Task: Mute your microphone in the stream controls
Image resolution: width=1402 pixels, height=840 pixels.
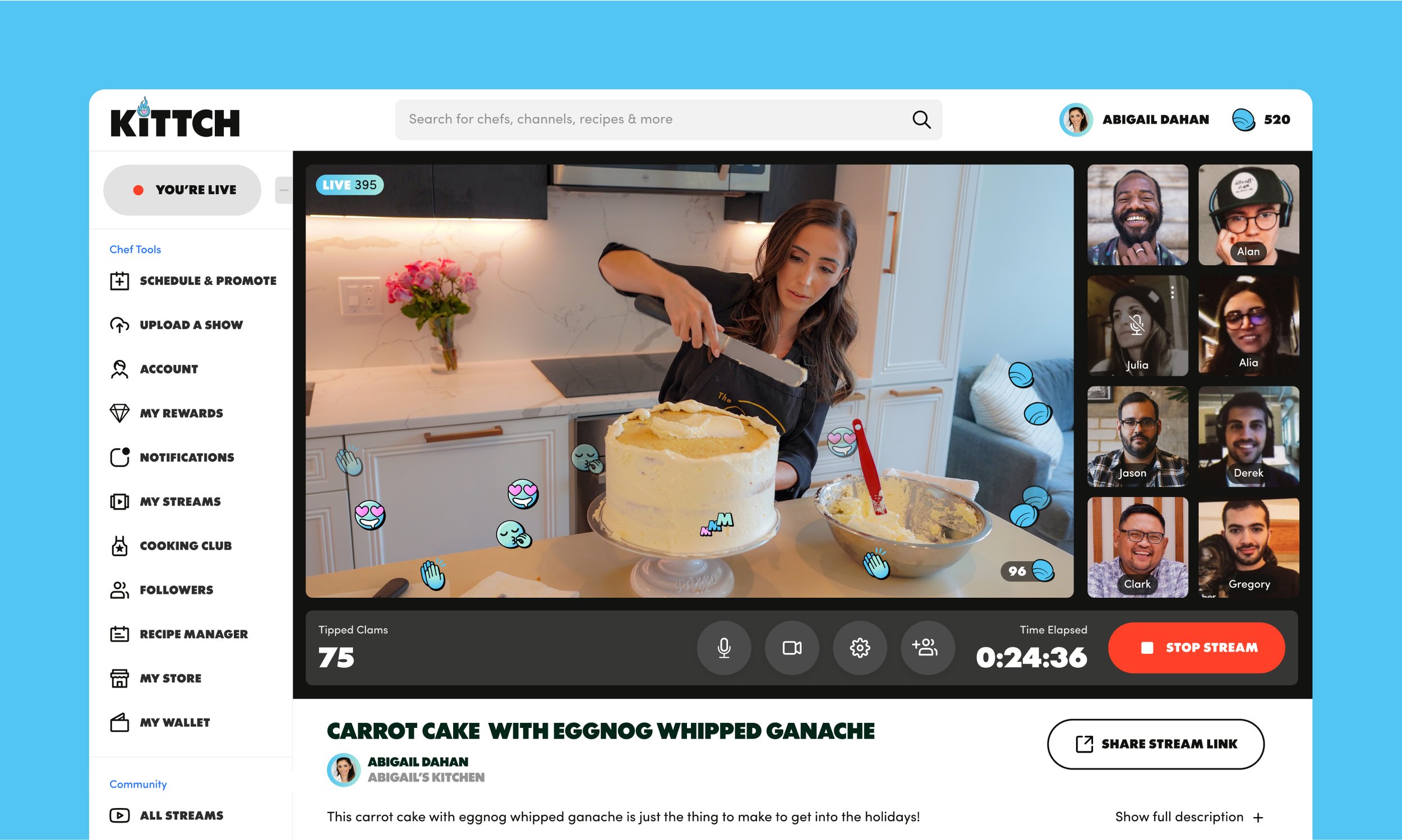Action: pyautogui.click(x=724, y=648)
